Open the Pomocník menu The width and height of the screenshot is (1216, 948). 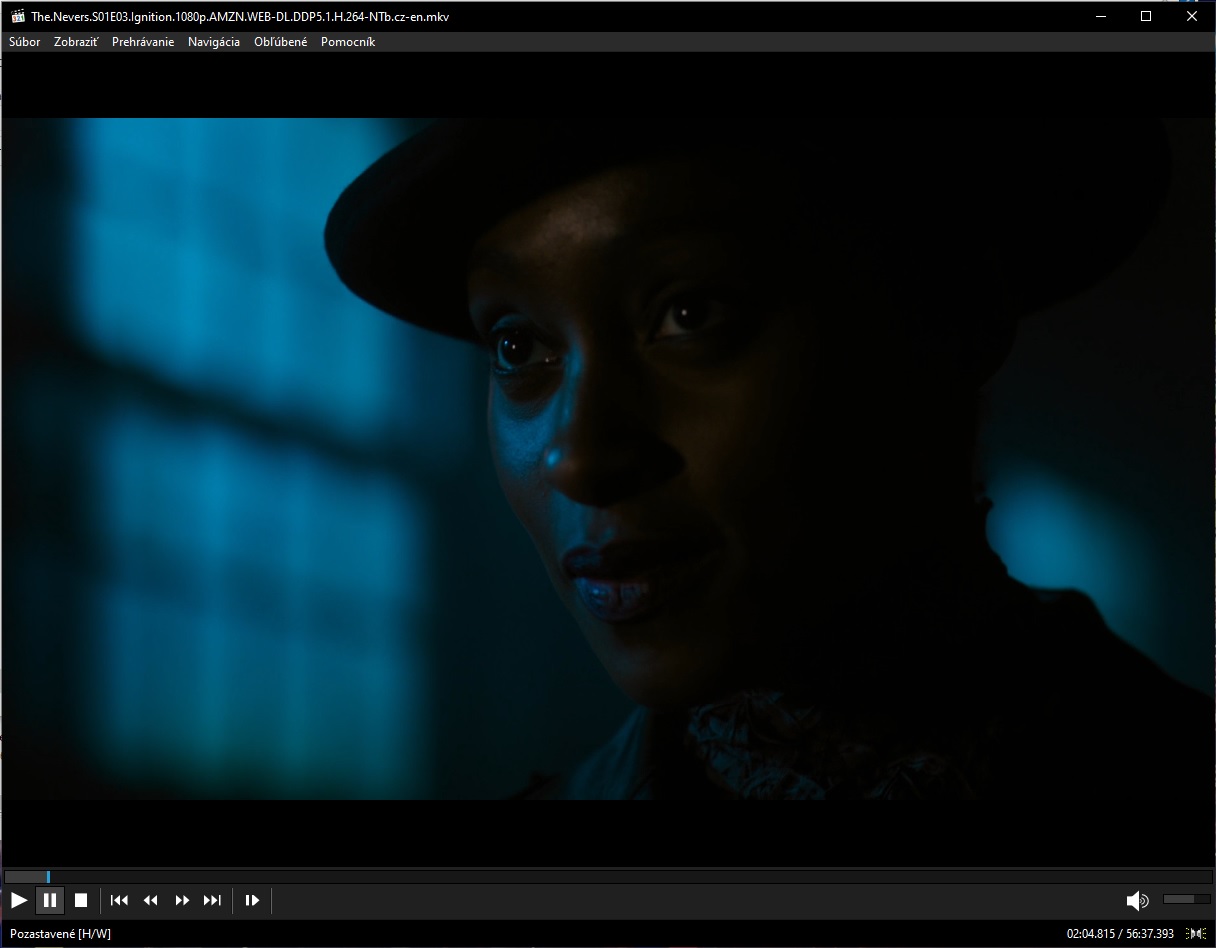(348, 42)
